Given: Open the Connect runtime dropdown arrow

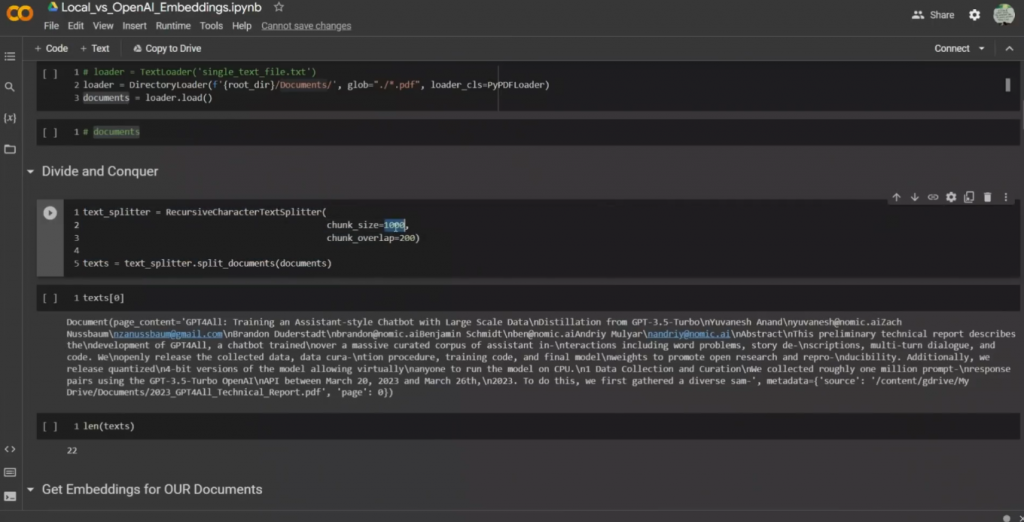Looking at the screenshot, I should click(x=982, y=48).
